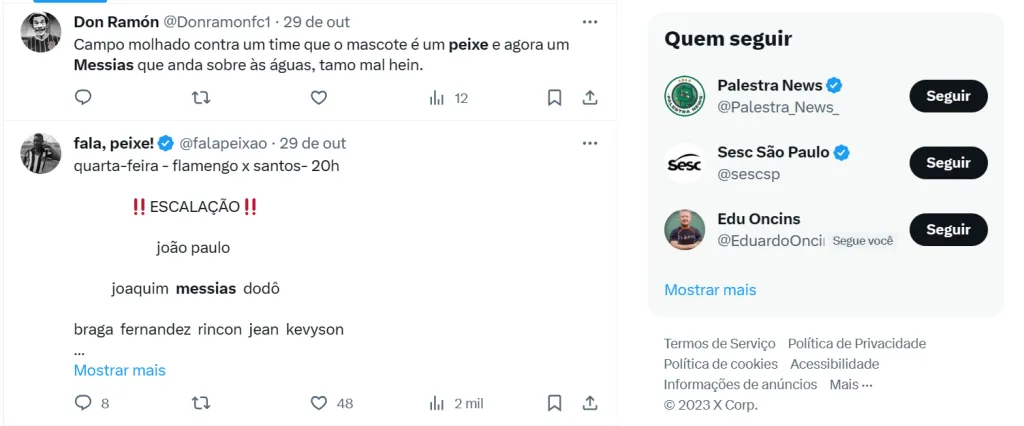Retweet Don Ramón's post

click(201, 97)
